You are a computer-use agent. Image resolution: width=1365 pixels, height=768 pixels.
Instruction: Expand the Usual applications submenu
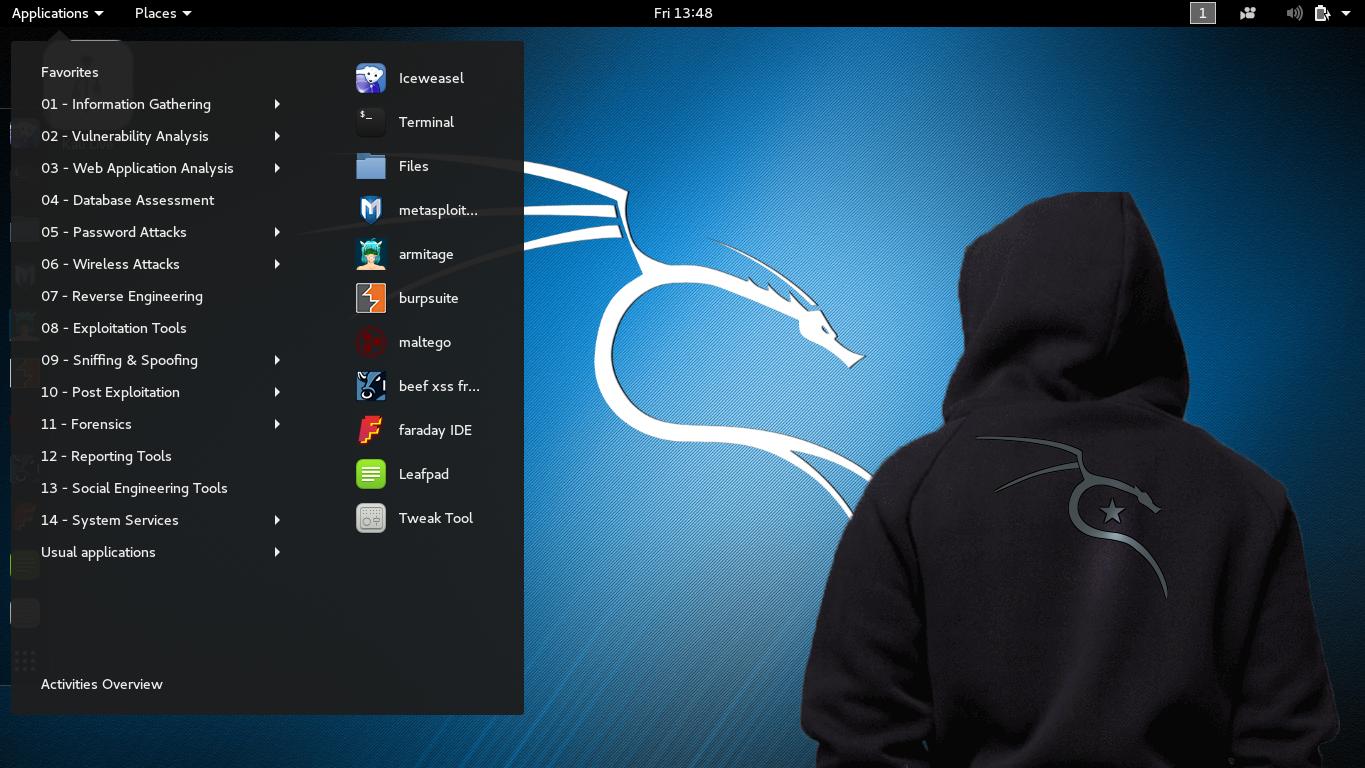161,552
